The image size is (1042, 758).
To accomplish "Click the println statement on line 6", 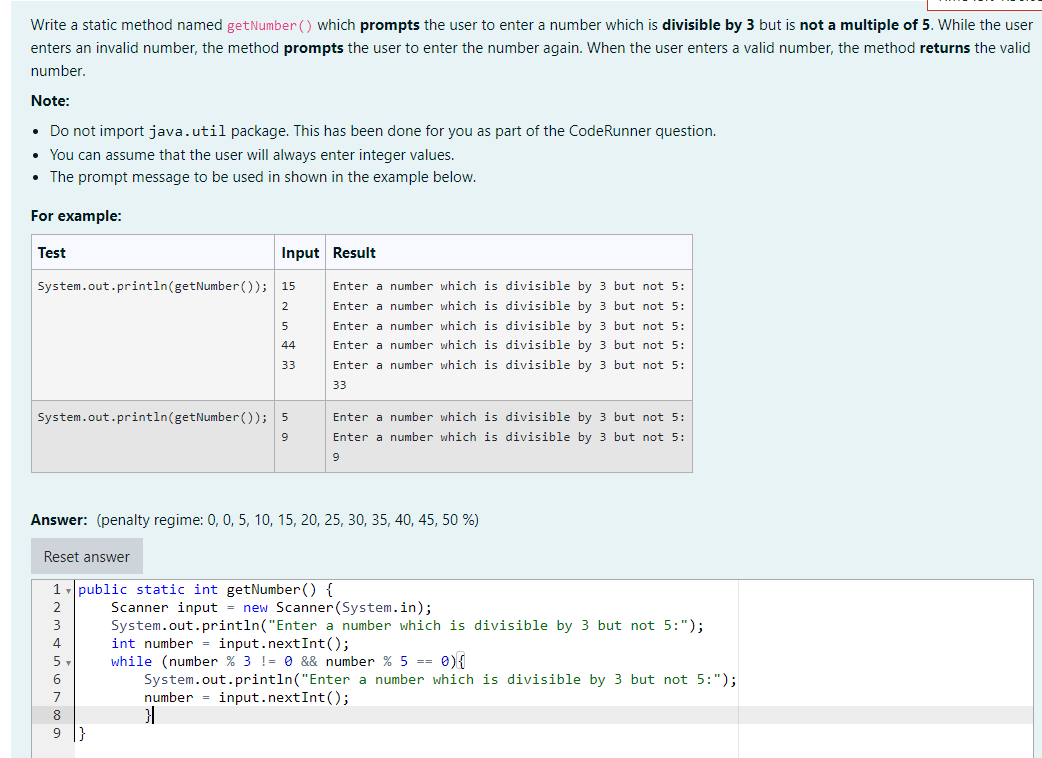I will 441,680.
